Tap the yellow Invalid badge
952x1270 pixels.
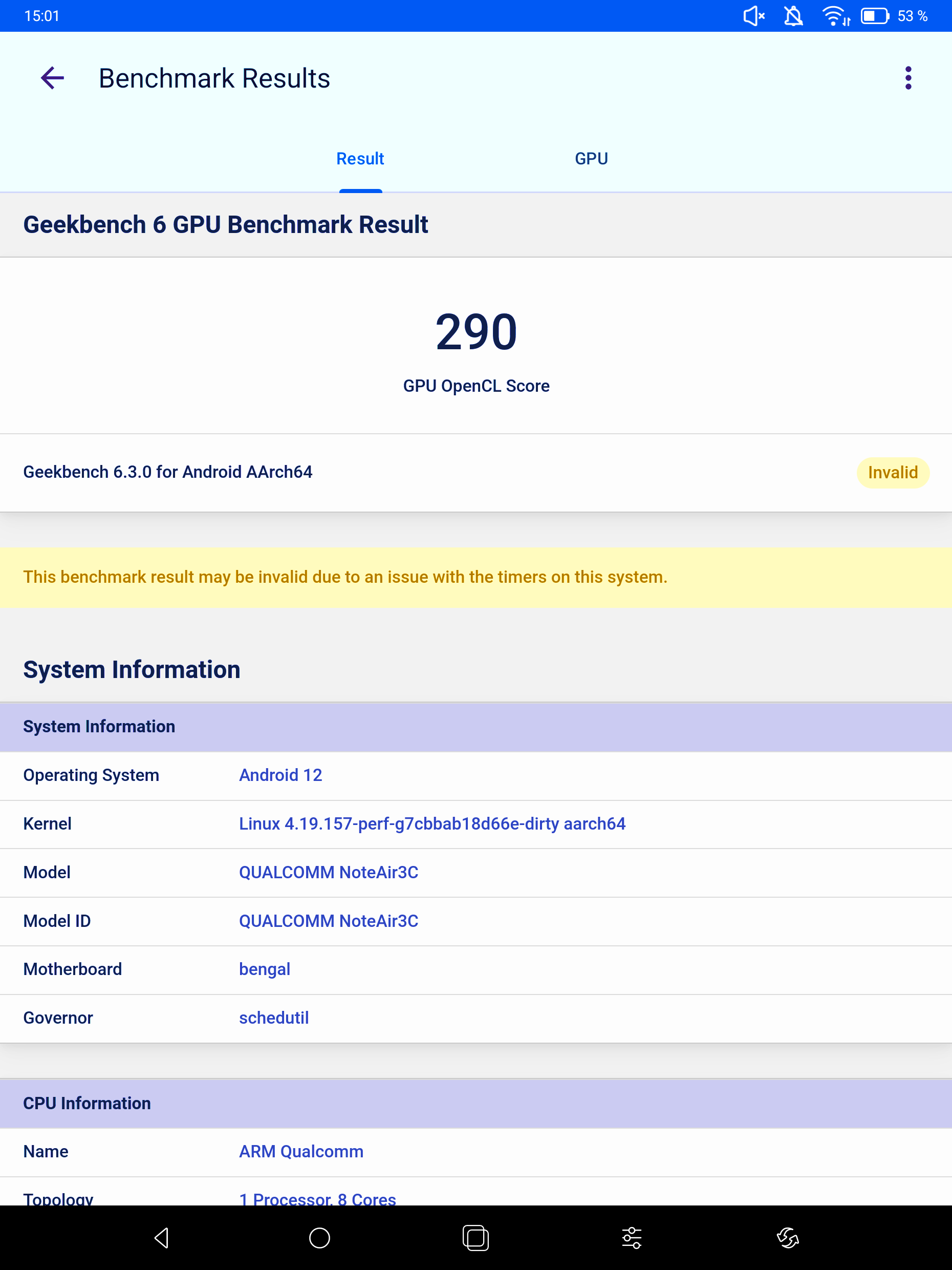(x=892, y=473)
